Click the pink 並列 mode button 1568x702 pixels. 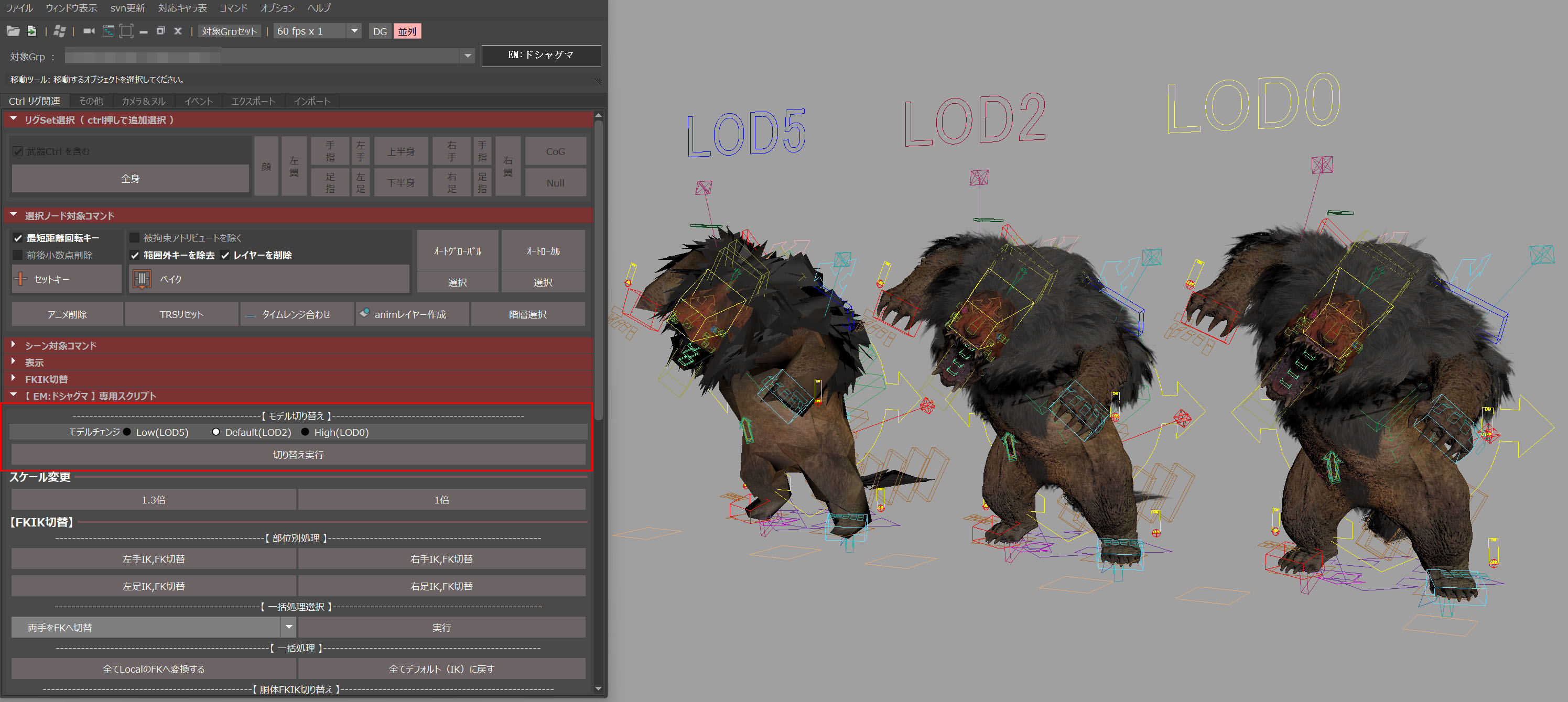pyautogui.click(x=407, y=31)
